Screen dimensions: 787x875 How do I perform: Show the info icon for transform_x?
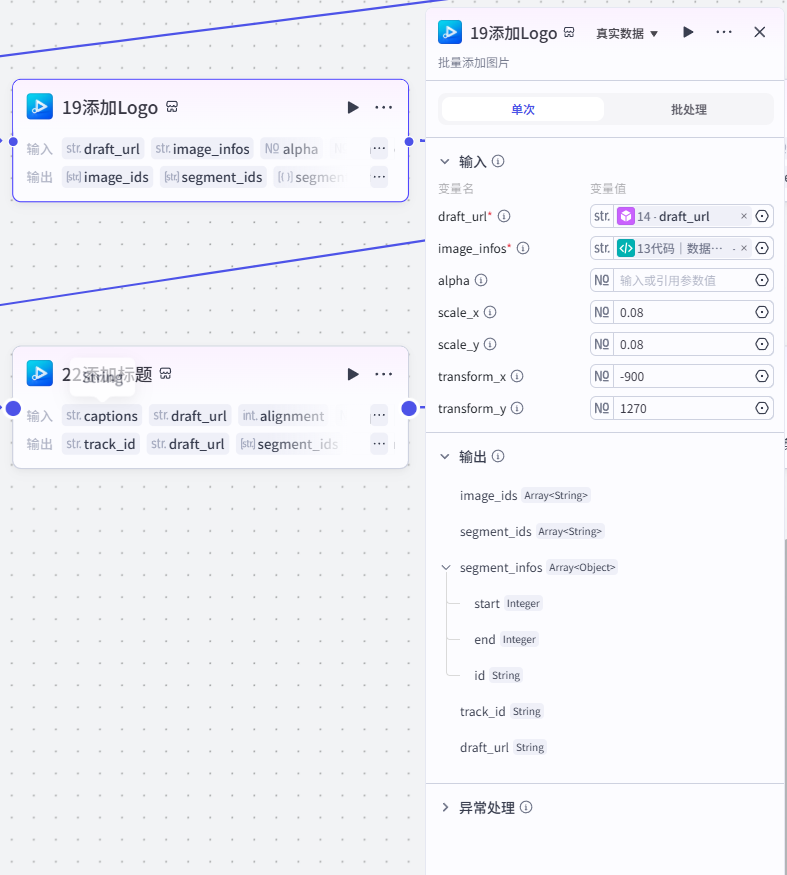click(x=517, y=376)
